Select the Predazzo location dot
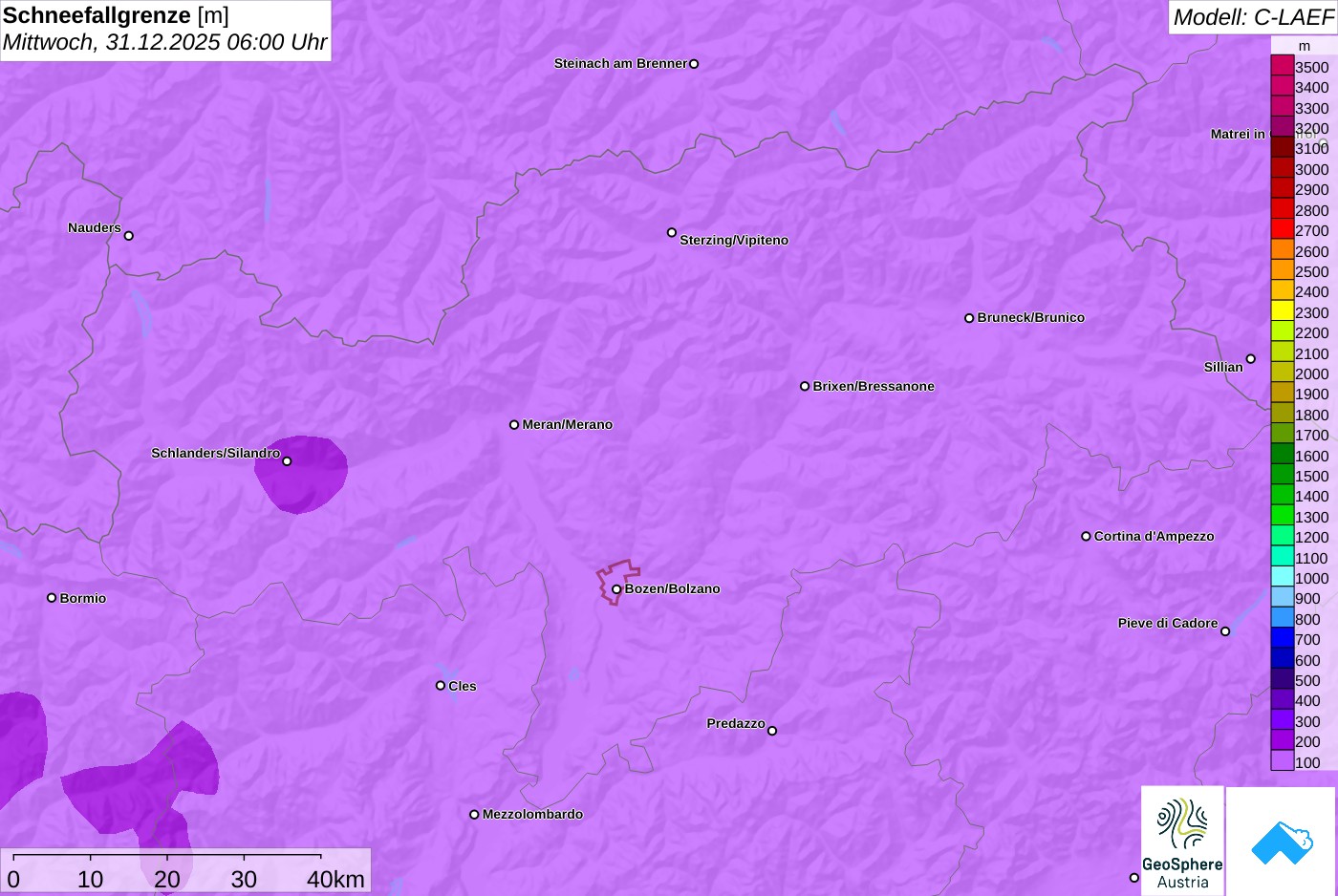The height and width of the screenshot is (896, 1338). pyautogui.click(x=772, y=731)
